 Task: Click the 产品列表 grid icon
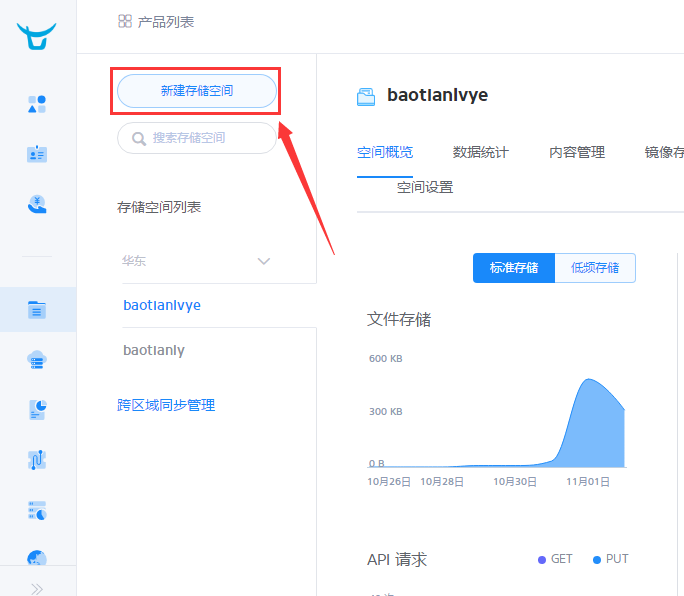click(x=125, y=21)
